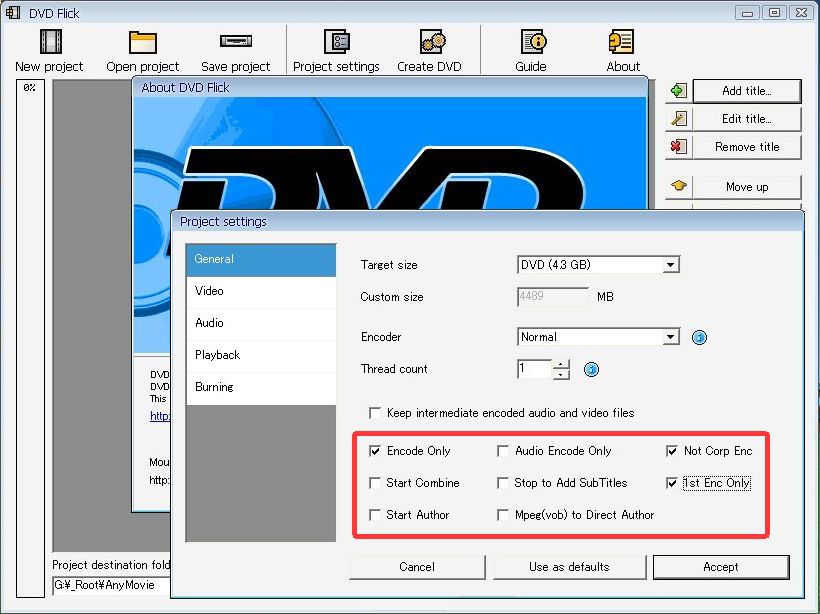Click the Add title... button
The image size is (820, 614).
pos(747,91)
